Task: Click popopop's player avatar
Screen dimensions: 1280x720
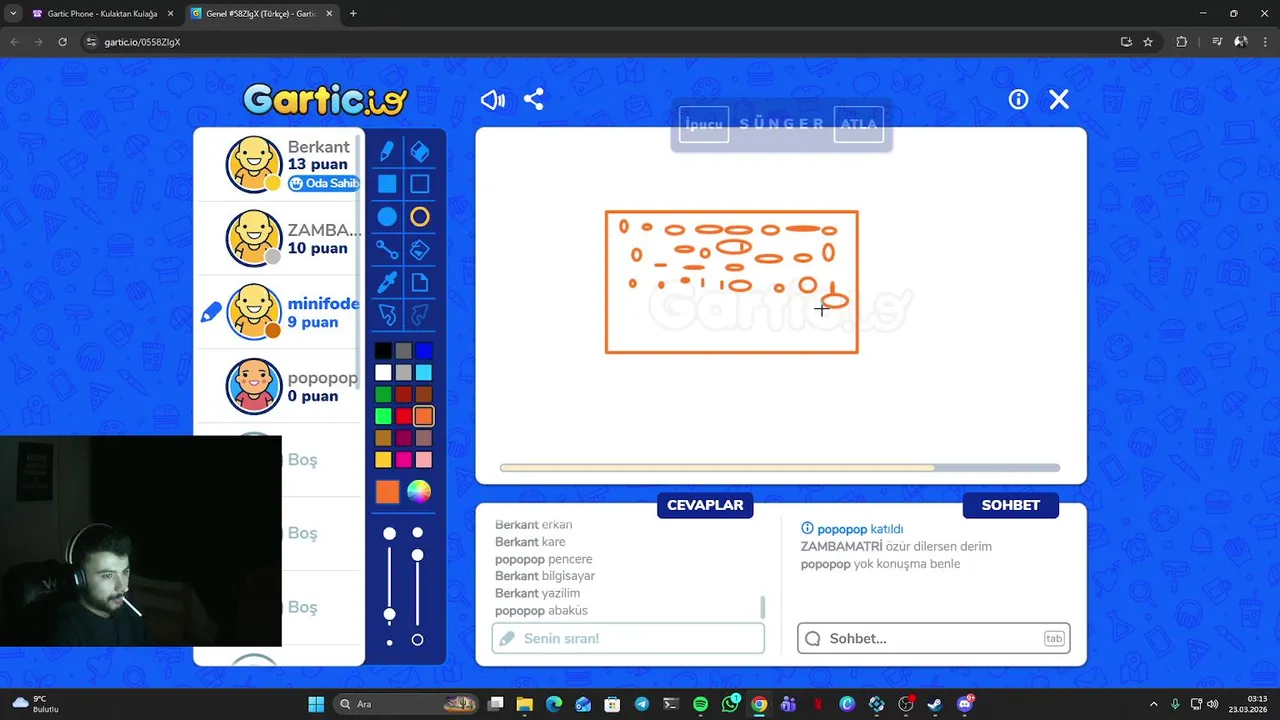Action: click(x=254, y=386)
